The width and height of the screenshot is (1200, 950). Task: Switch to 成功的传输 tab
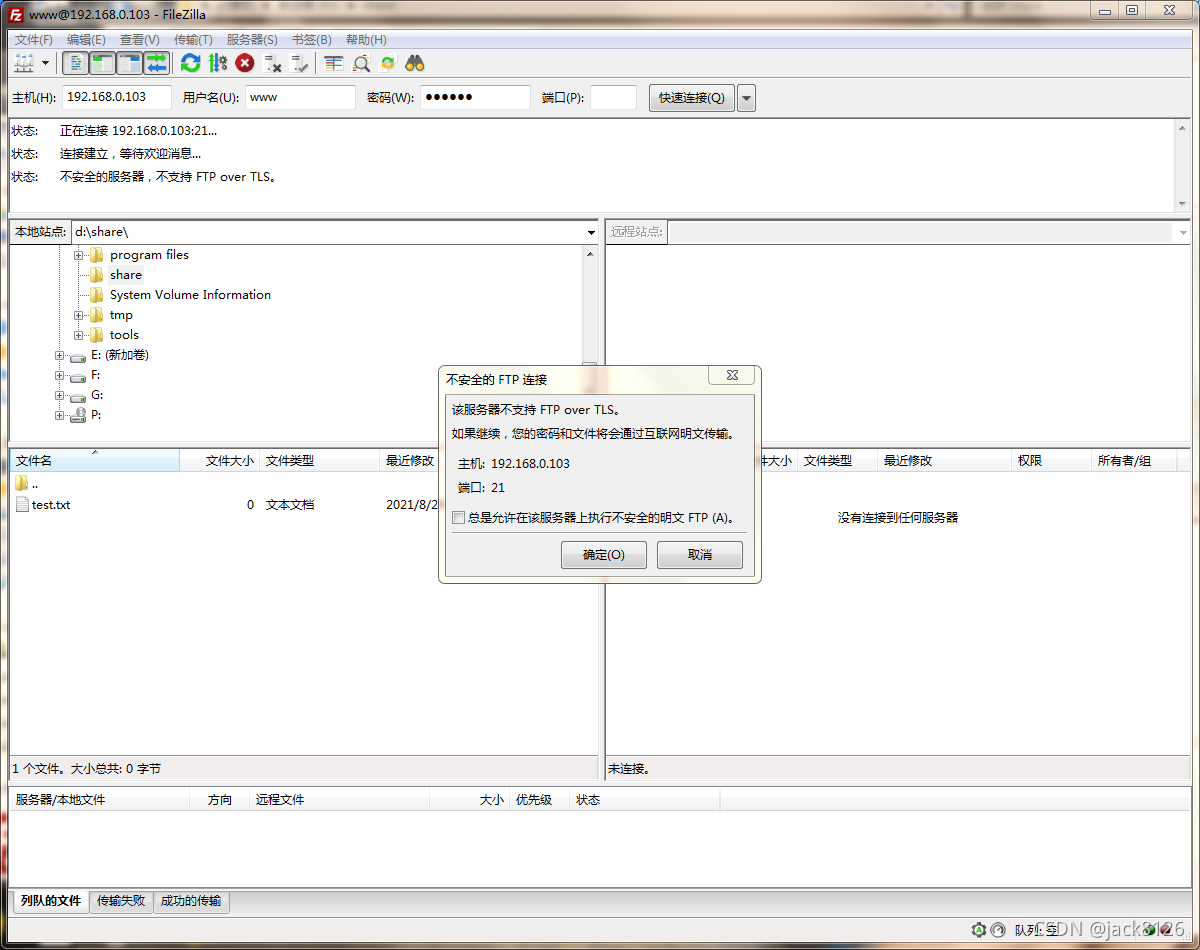[191, 901]
